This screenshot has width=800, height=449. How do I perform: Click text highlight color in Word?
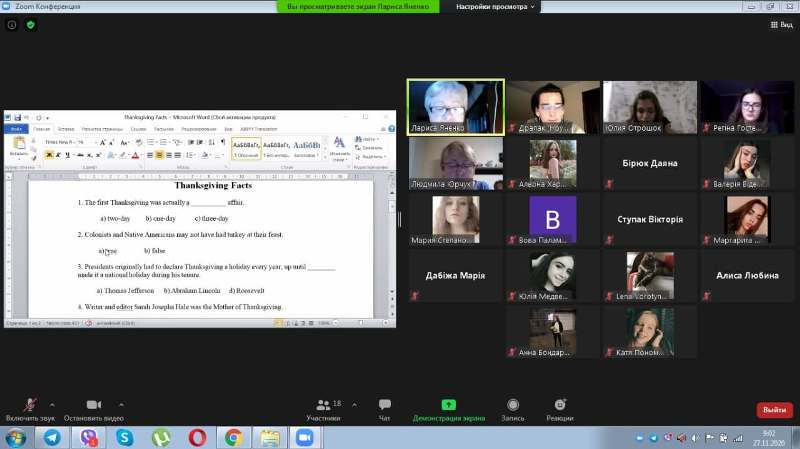tap(123, 155)
